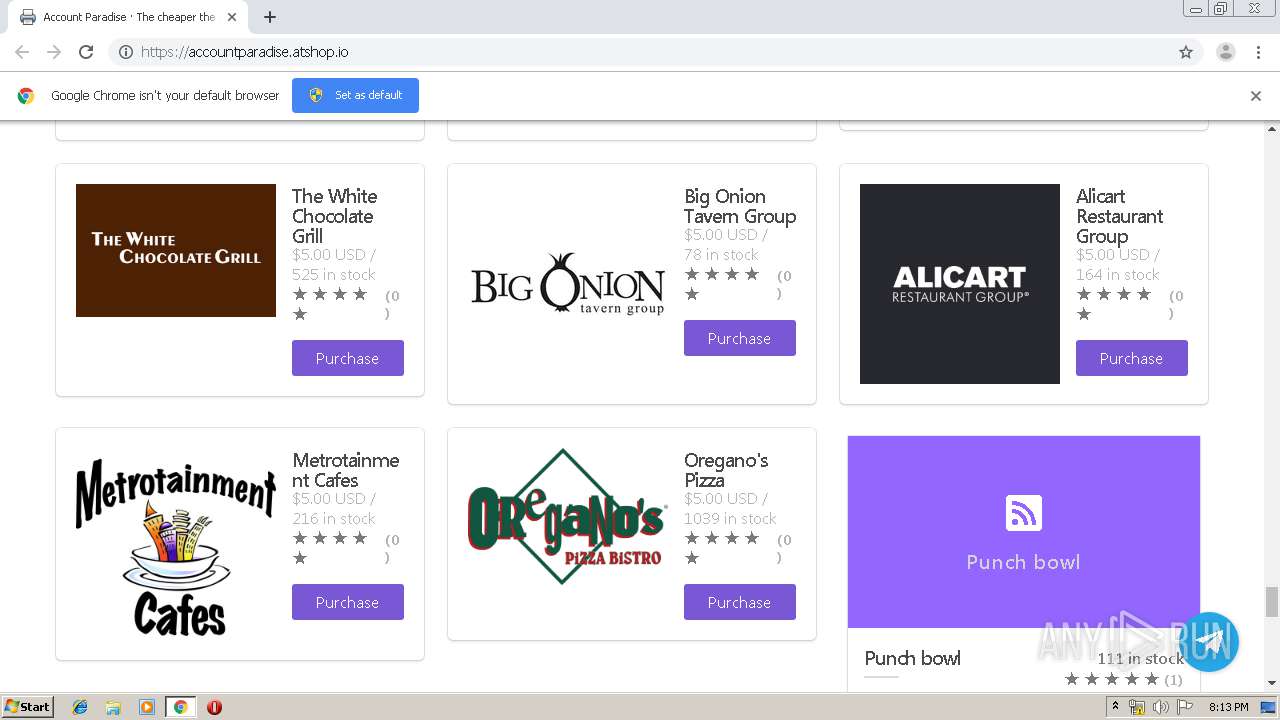1280x720 pixels.
Task: Click Big Onion star rating
Action: pos(722,284)
